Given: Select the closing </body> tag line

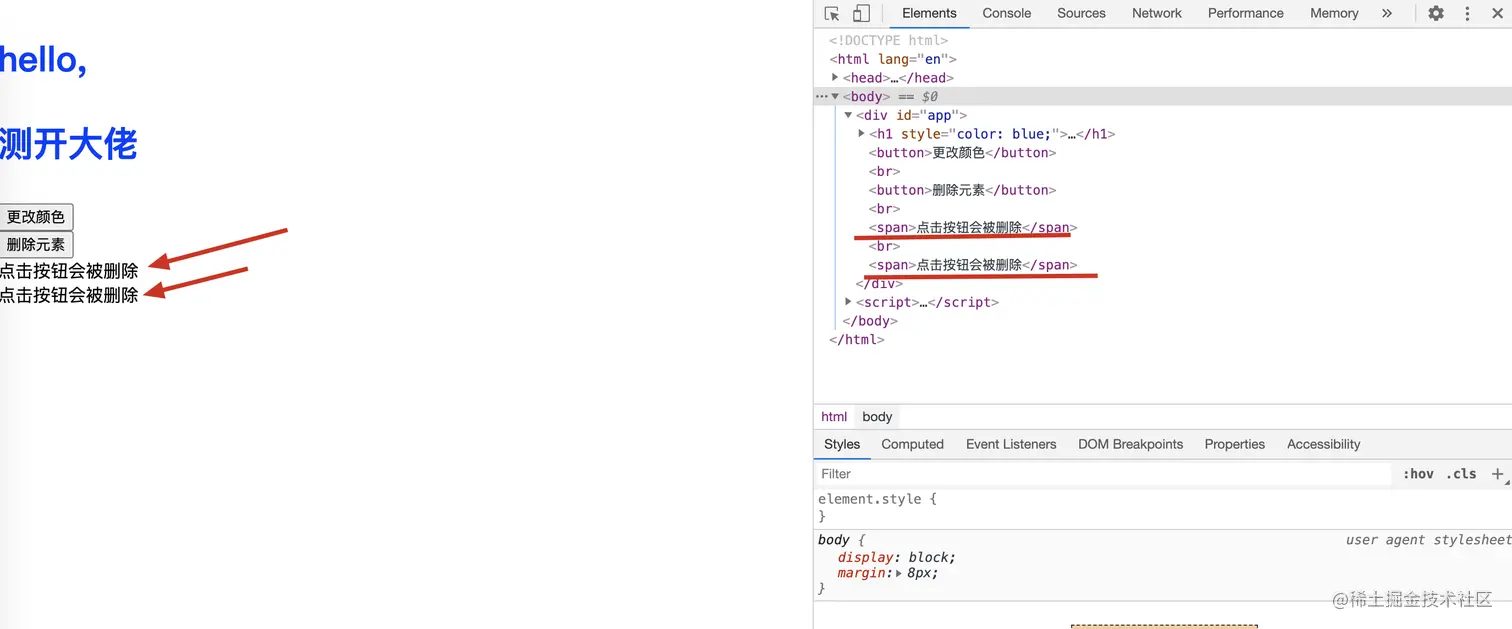Looking at the screenshot, I should [x=870, y=321].
